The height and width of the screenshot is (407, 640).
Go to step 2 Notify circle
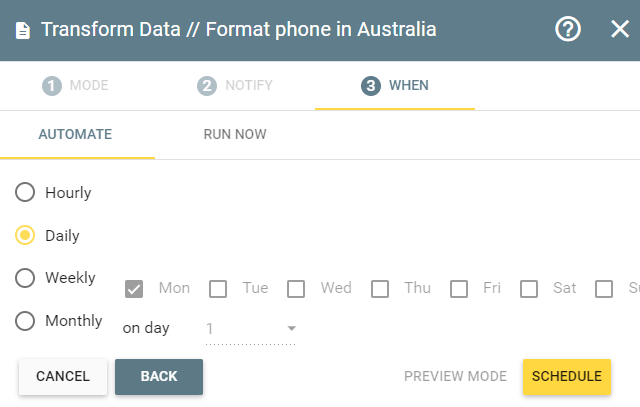[x=207, y=86]
